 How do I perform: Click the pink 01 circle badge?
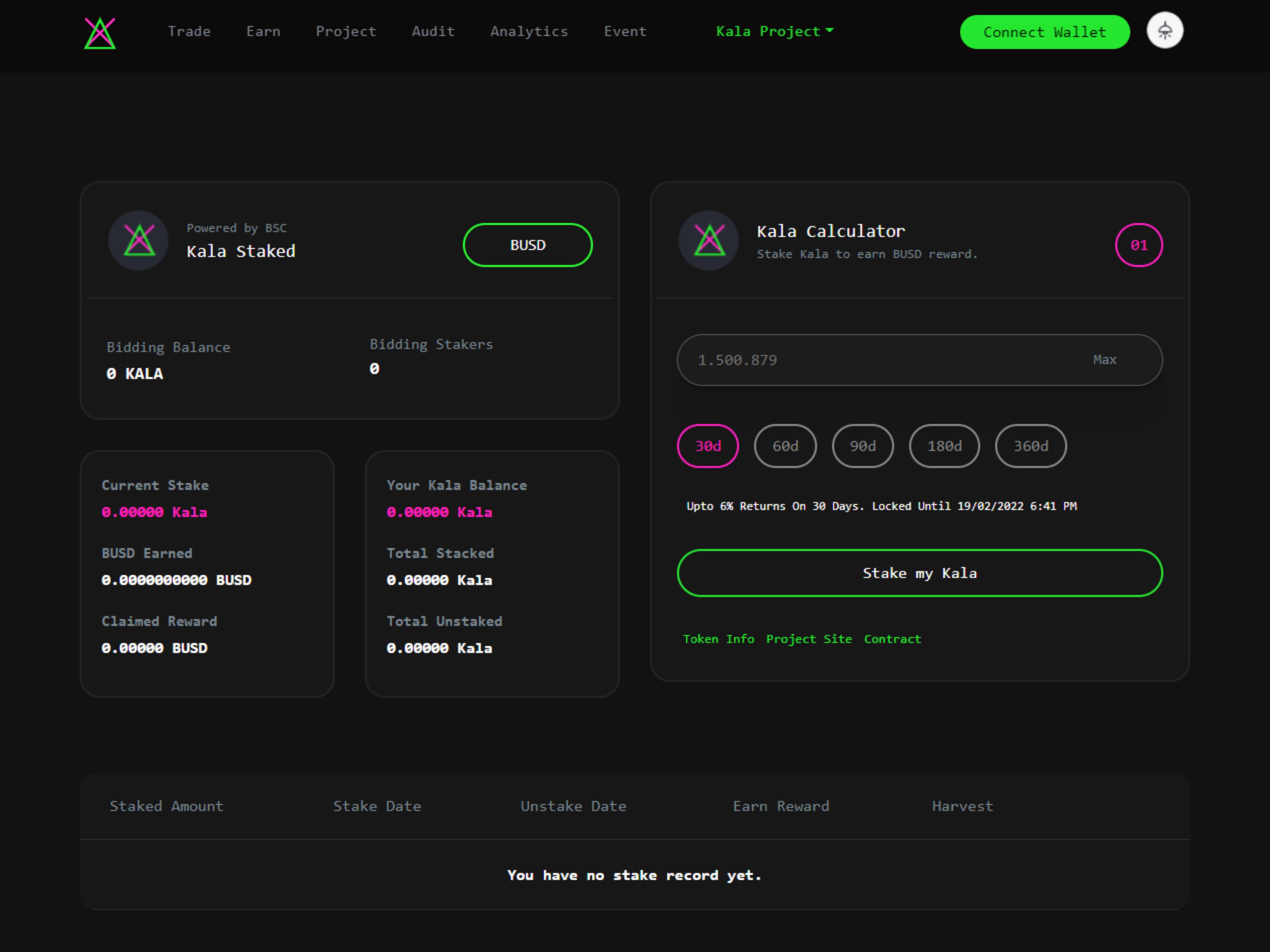click(x=1139, y=245)
